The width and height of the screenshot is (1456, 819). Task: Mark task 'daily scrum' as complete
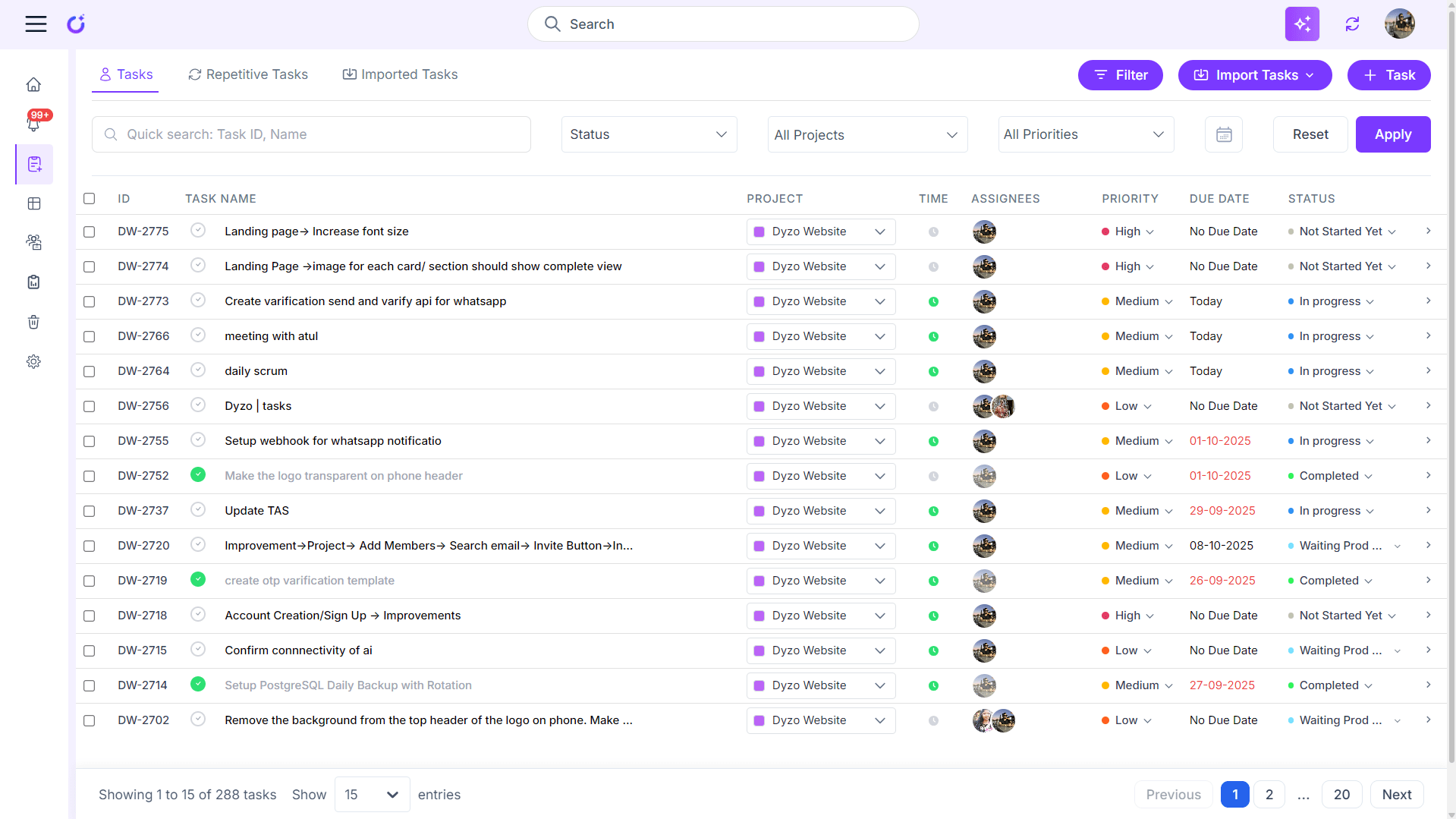(x=198, y=370)
